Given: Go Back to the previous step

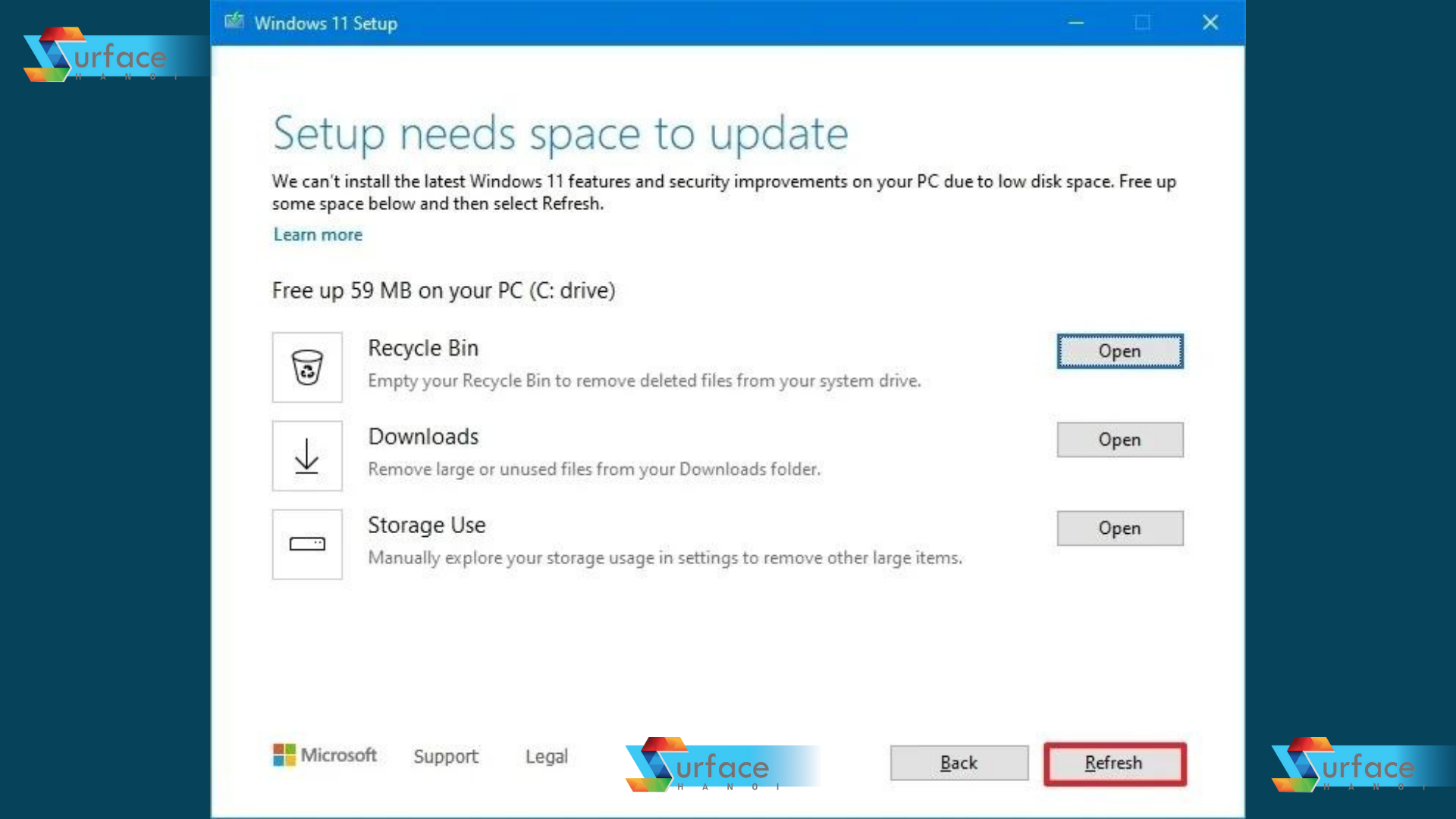Looking at the screenshot, I should point(959,763).
